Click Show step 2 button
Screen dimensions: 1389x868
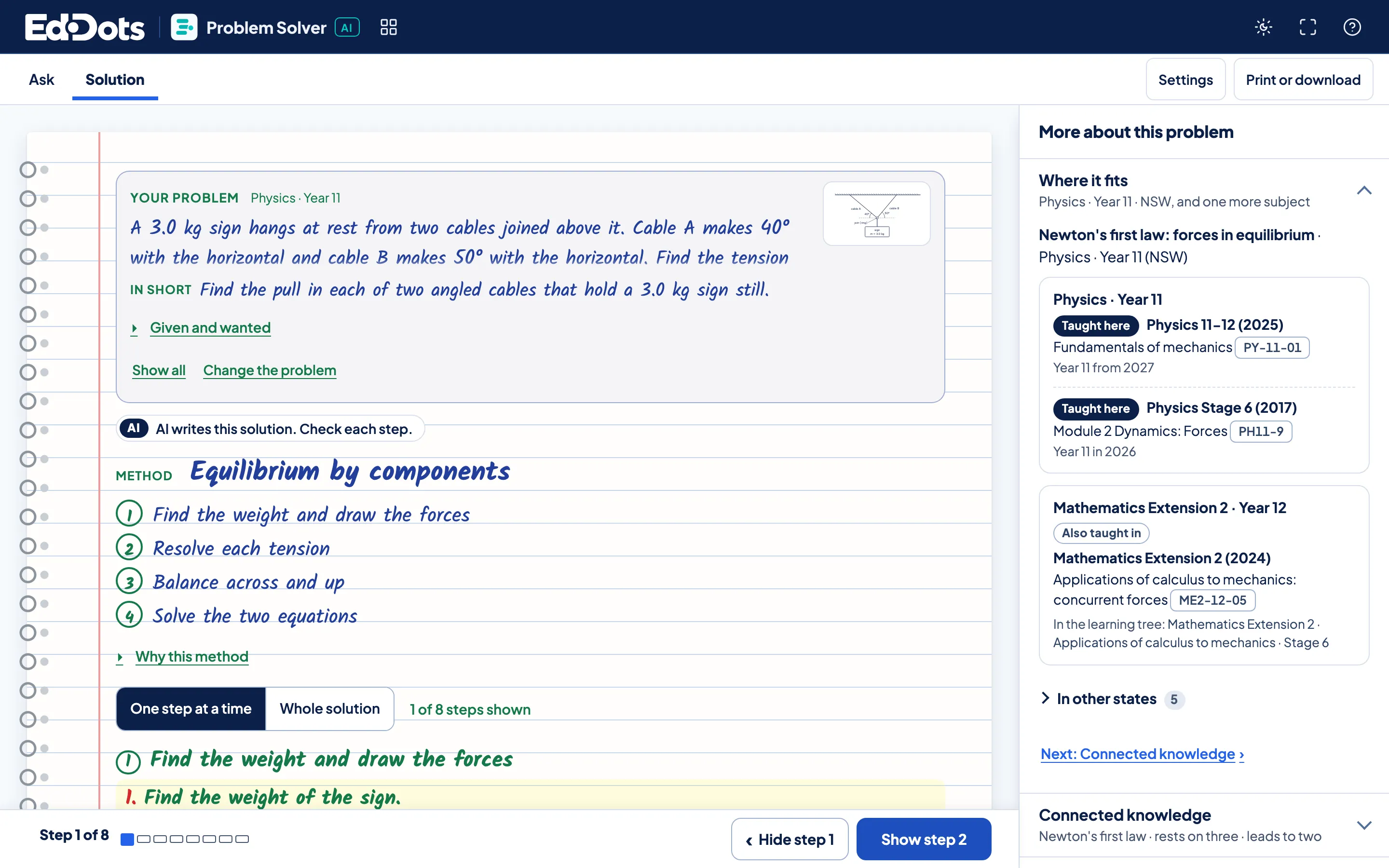tap(924, 839)
